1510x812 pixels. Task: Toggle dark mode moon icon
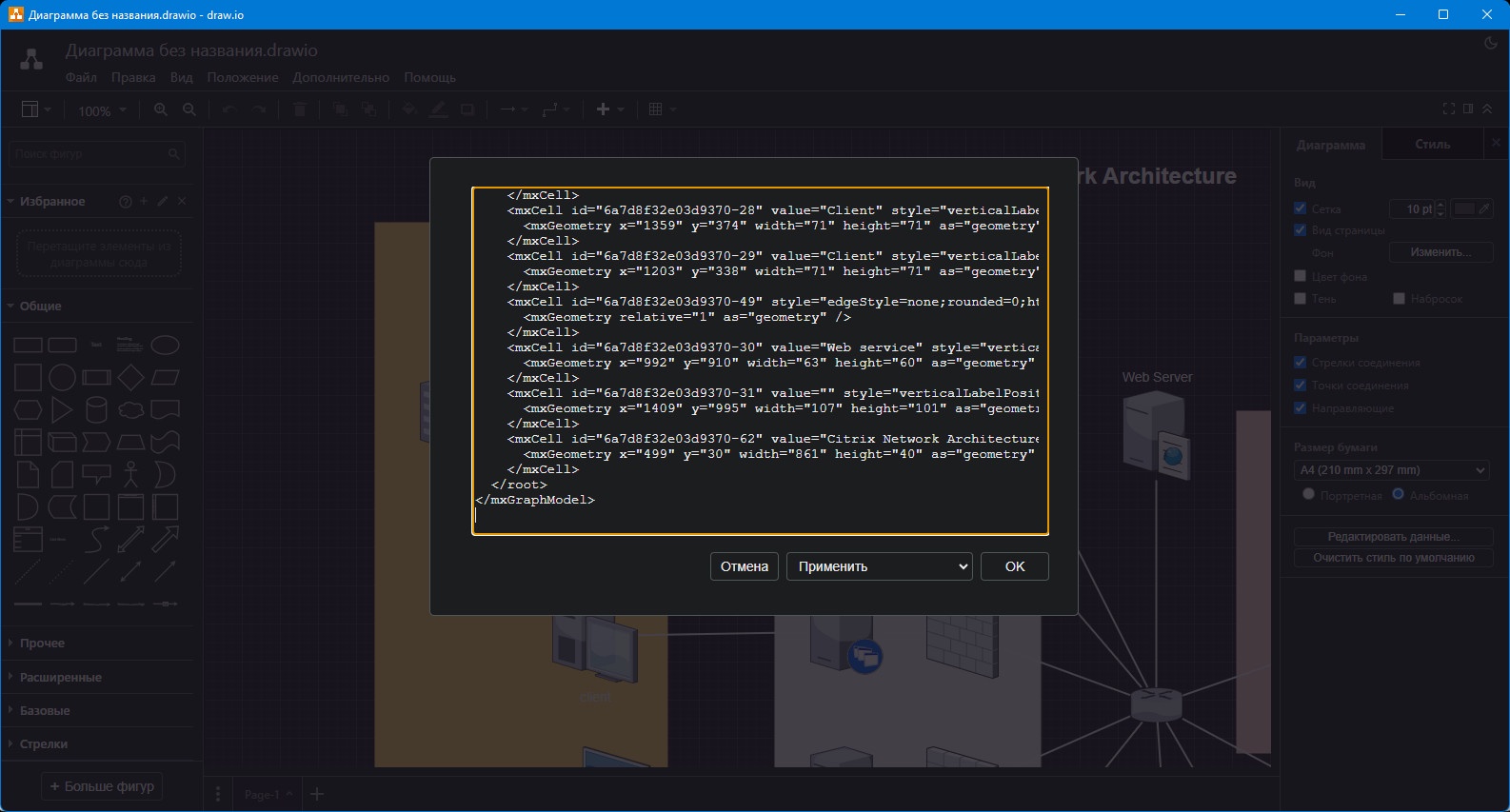(1491, 43)
